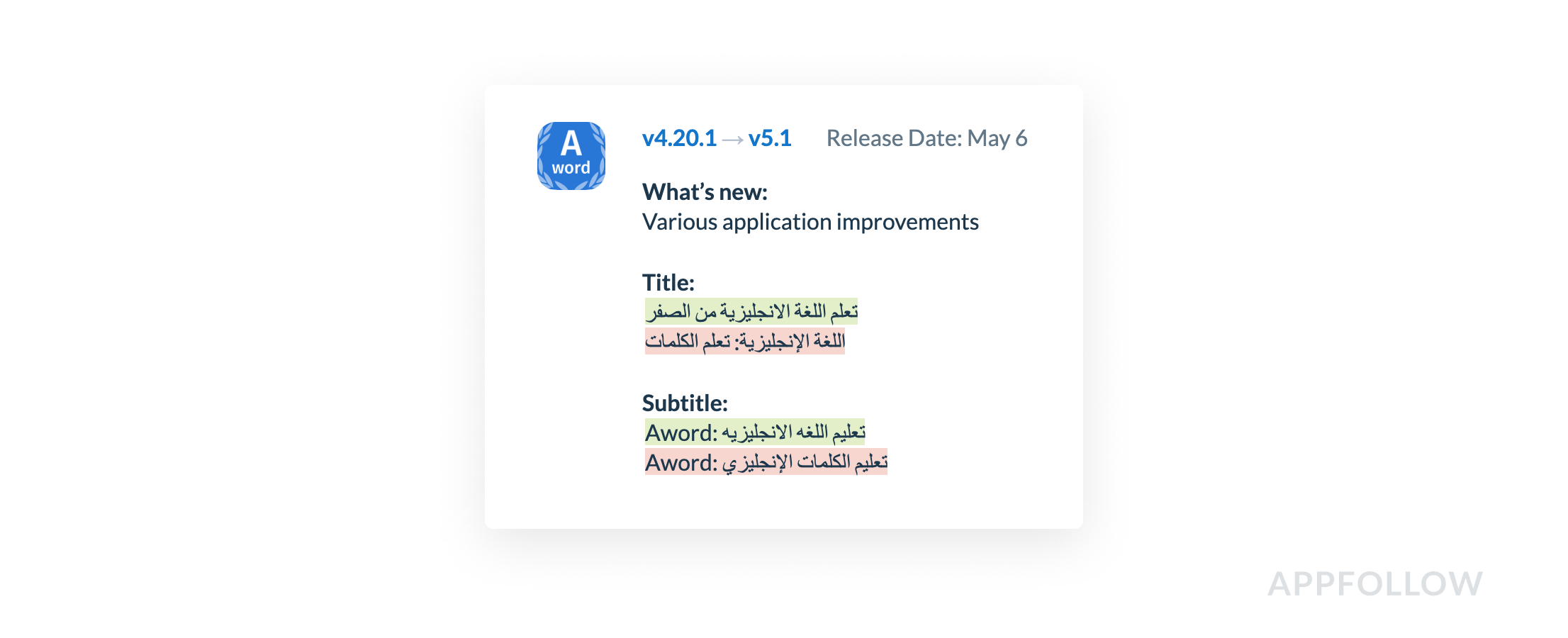Image resolution: width=1568 pixels, height=638 pixels.
Task: Click the "word" label inside app icon
Action: (571, 168)
